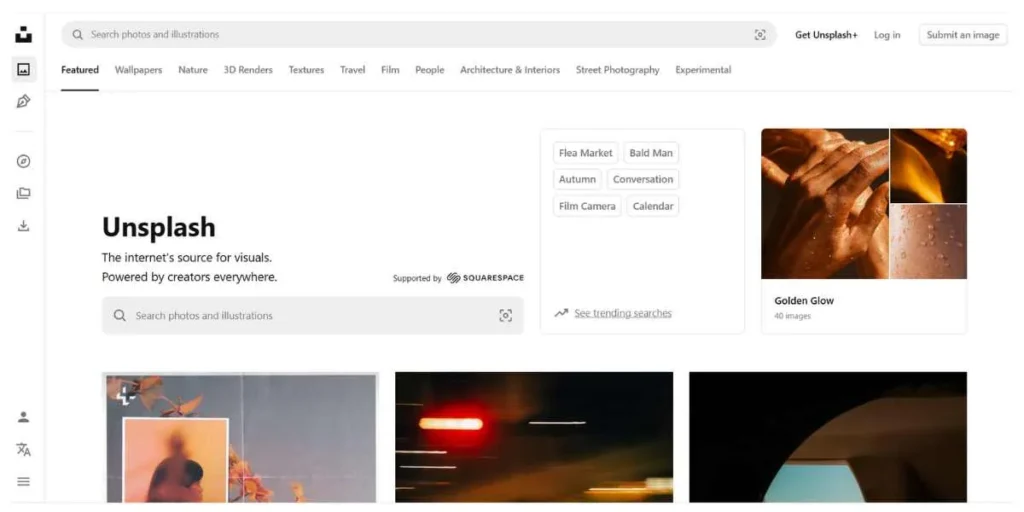Open the orange portrait collage photo
This screenshot has width=1024, height=512.
[240, 438]
